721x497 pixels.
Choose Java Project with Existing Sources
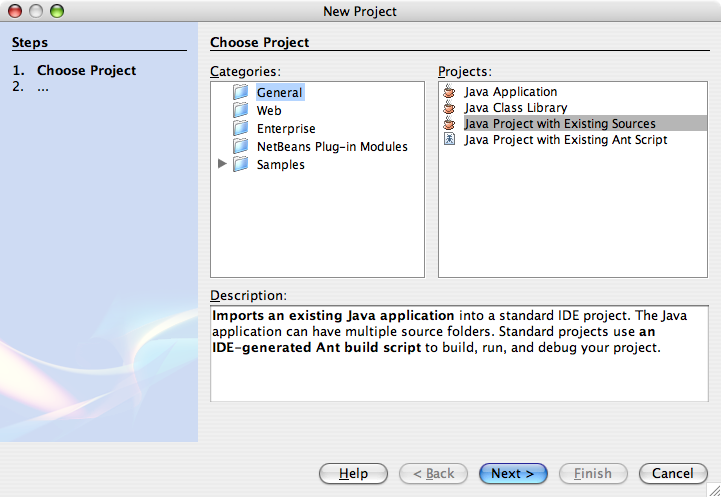pyautogui.click(x=560, y=124)
